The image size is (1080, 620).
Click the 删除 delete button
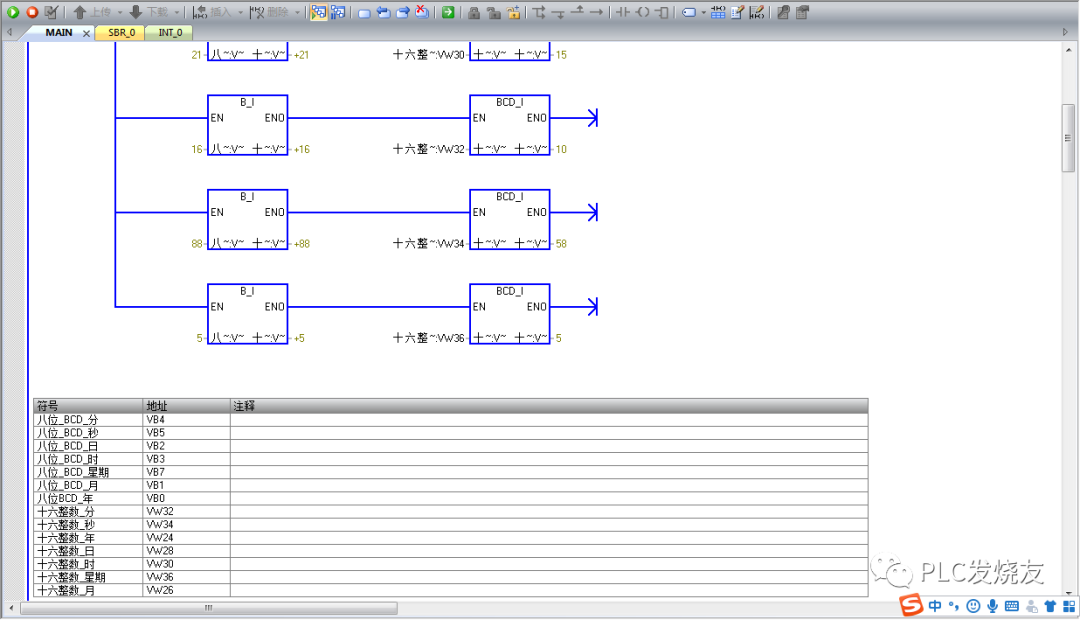tap(268, 12)
